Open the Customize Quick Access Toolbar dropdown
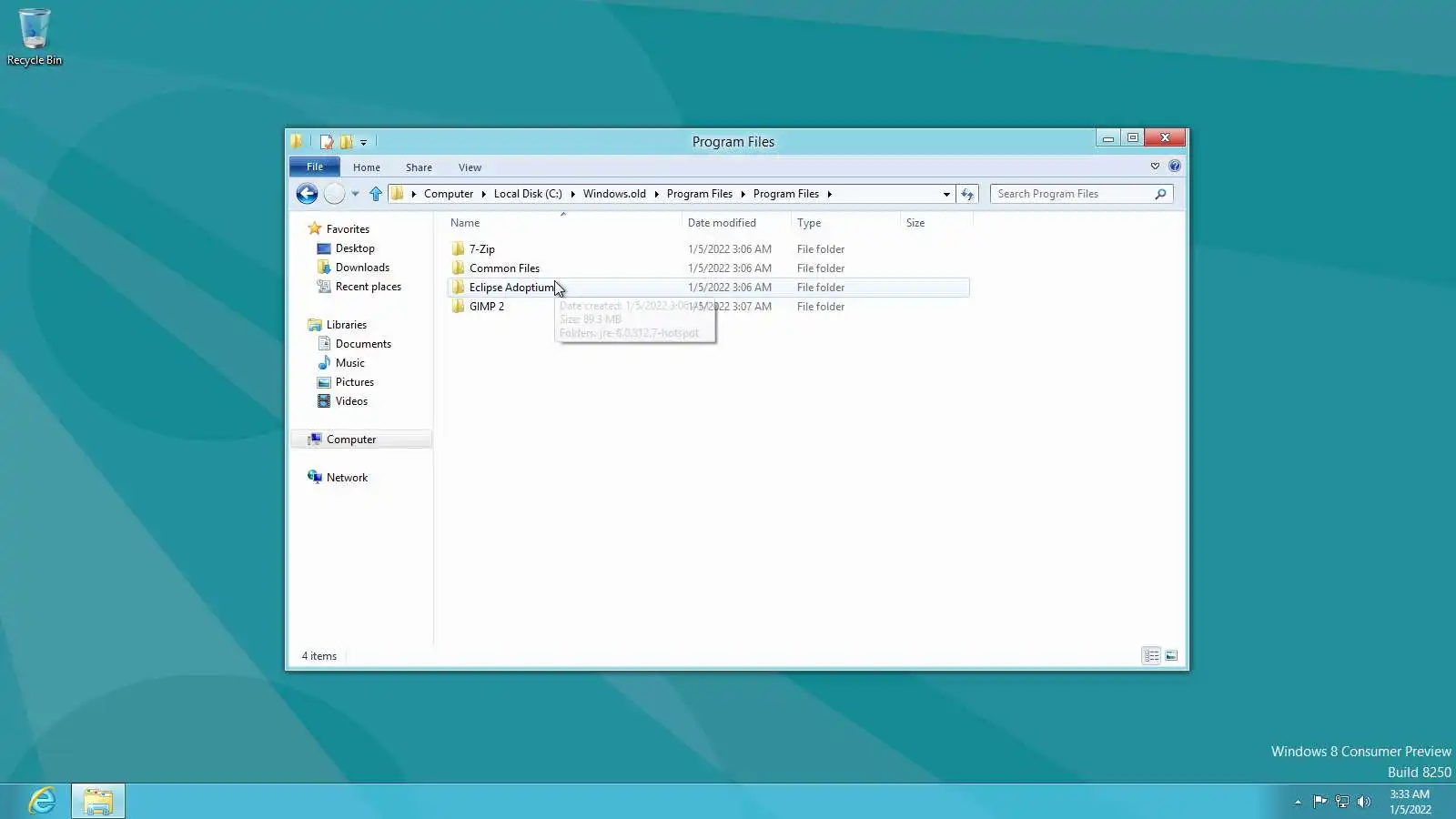Image resolution: width=1456 pixels, height=819 pixels. [x=363, y=142]
